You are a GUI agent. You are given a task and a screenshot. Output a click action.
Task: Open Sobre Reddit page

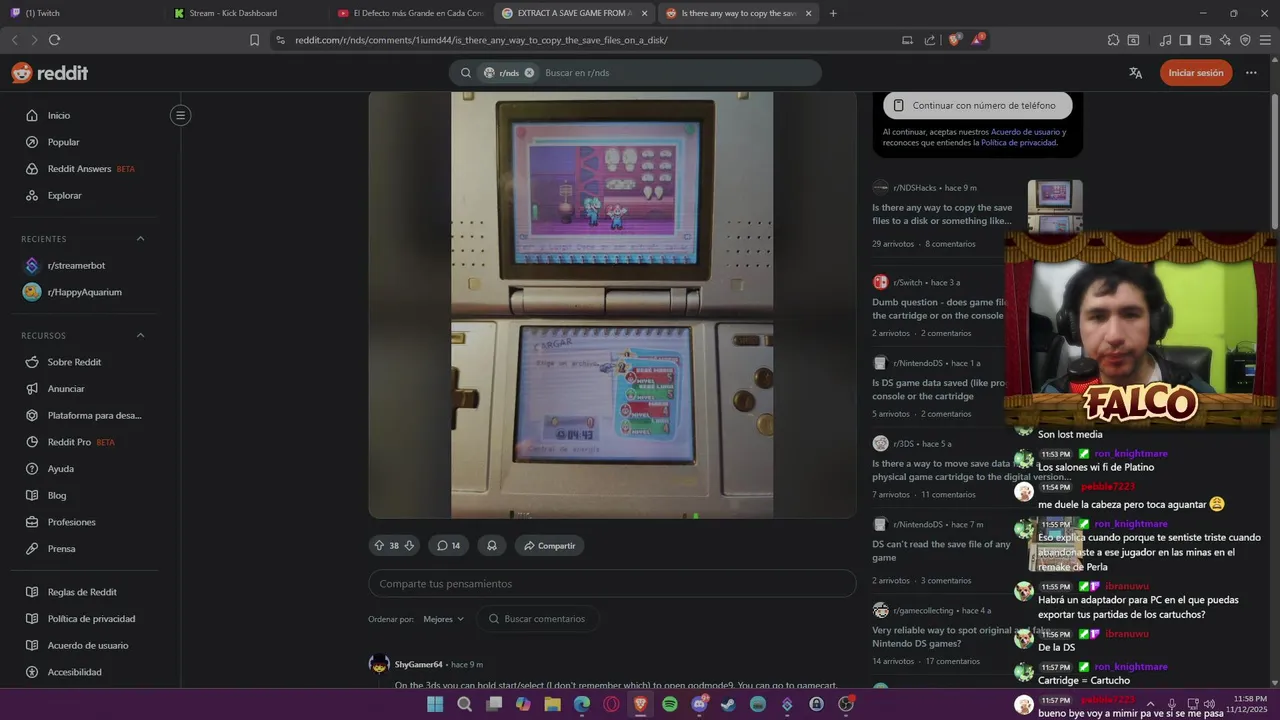pos(74,362)
